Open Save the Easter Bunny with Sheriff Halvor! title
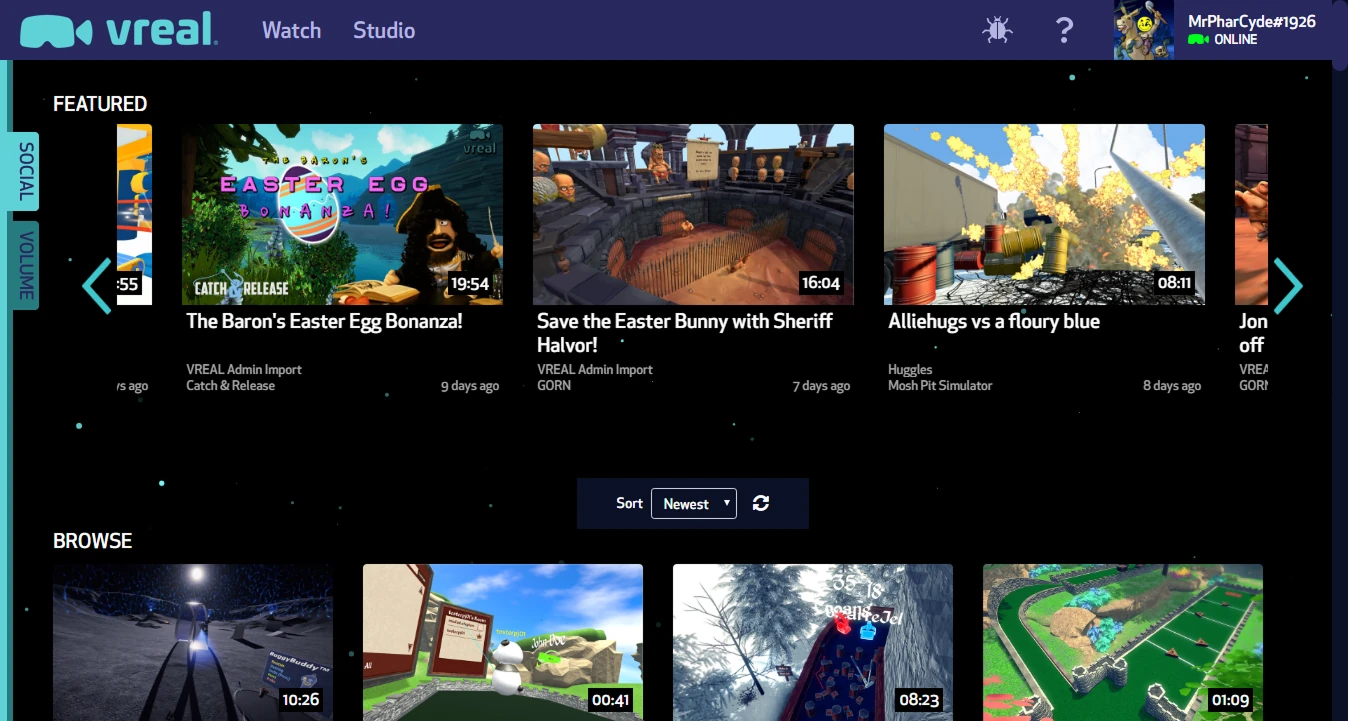The width and height of the screenshot is (1348, 721). (685, 333)
